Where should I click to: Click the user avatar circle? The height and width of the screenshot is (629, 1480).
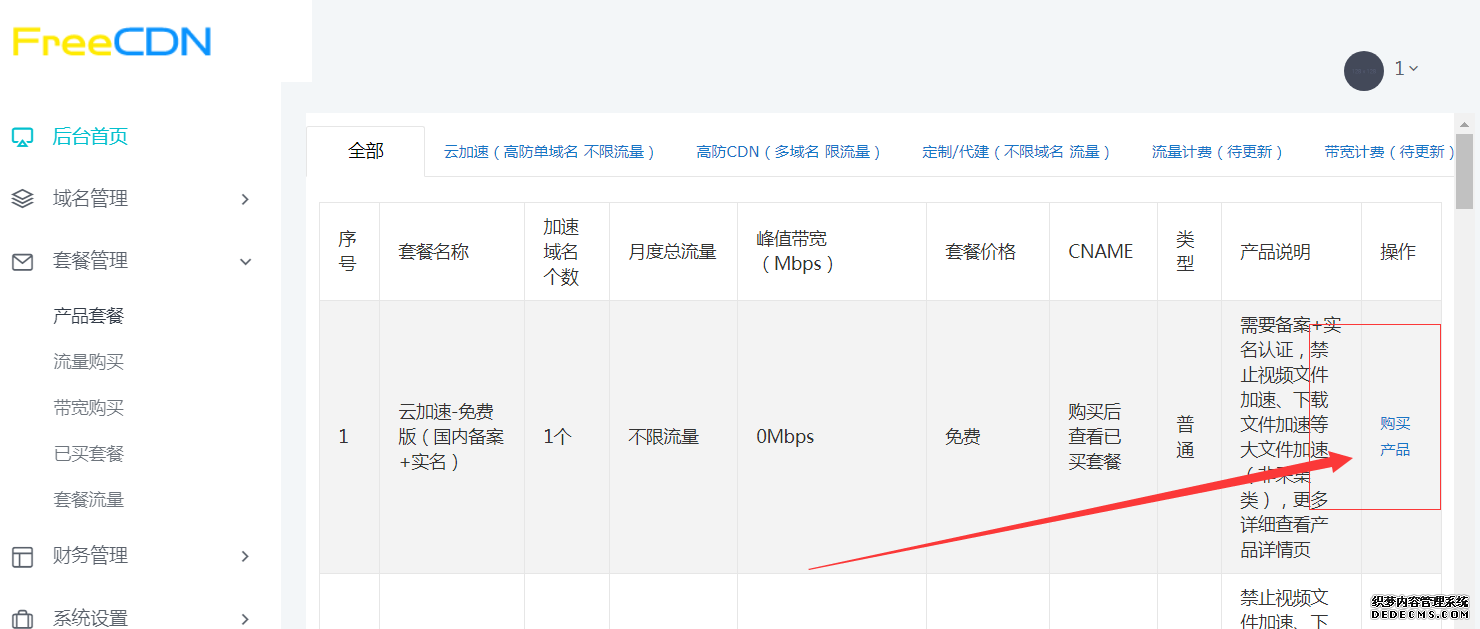[1363, 71]
